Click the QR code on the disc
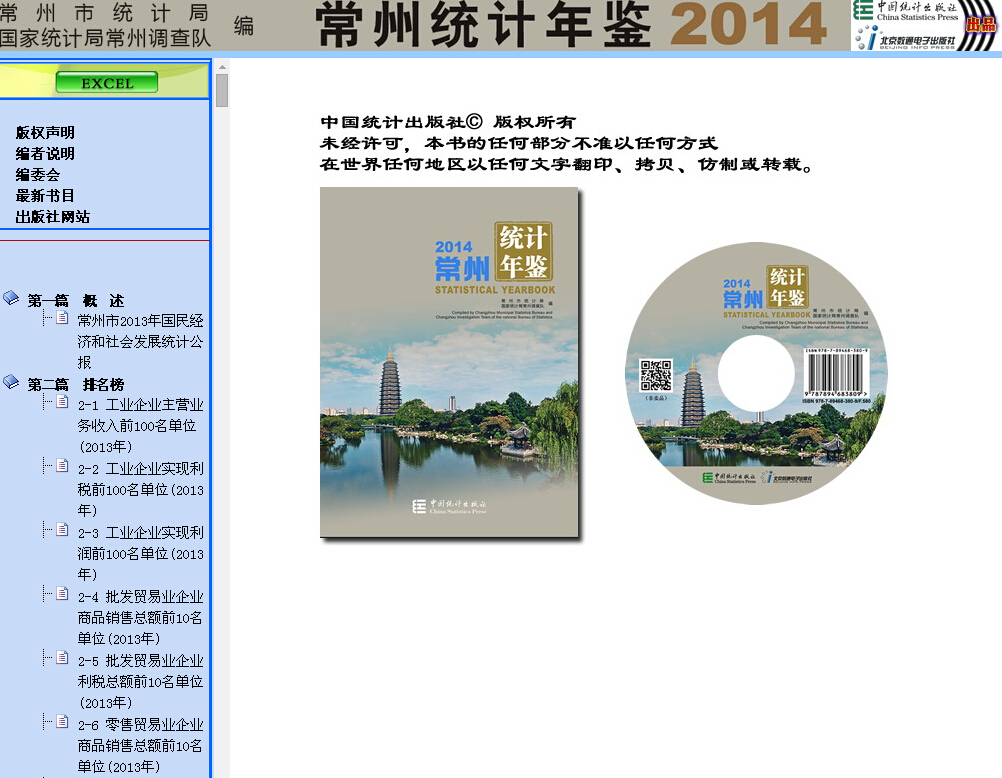 [656, 375]
